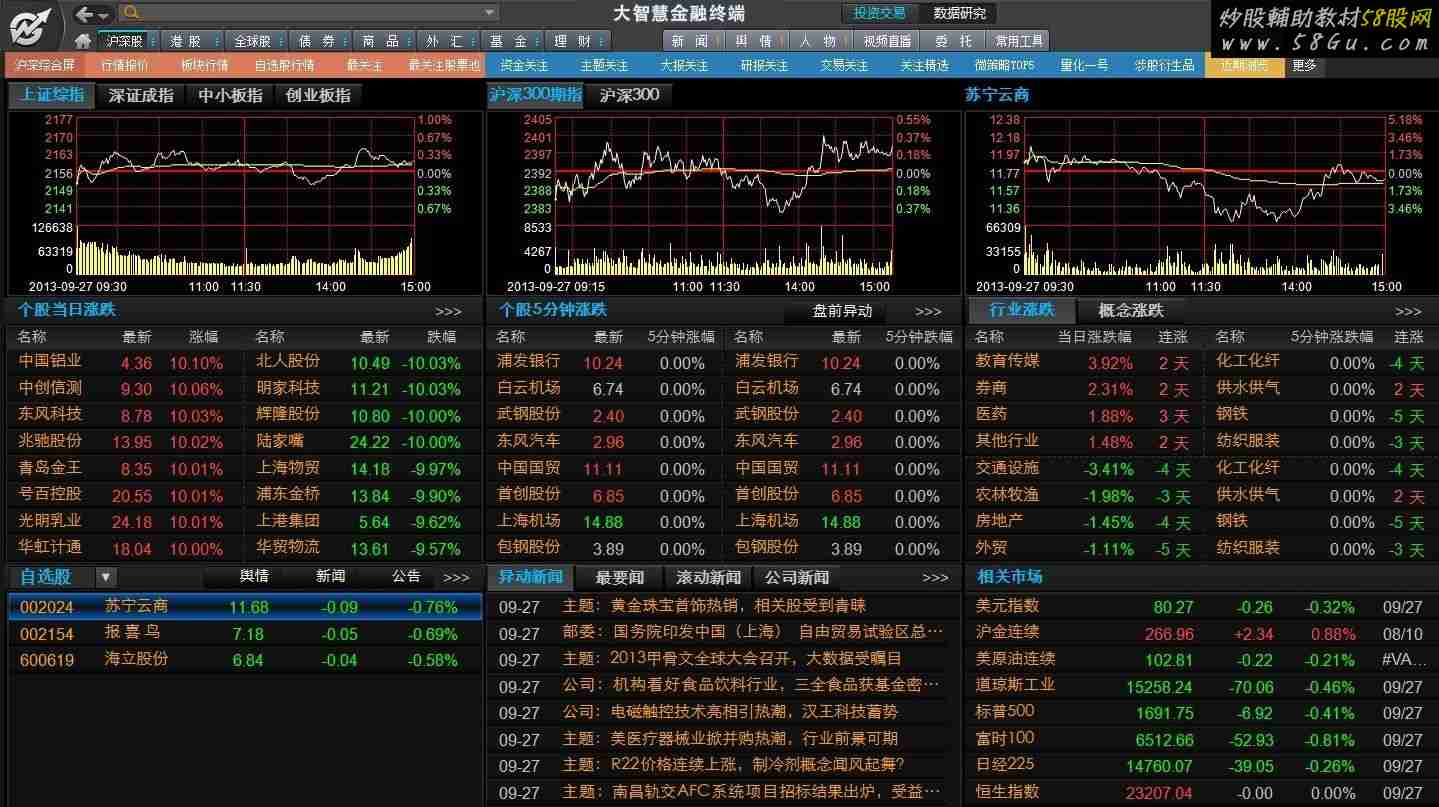This screenshot has width=1439, height=807.
Task: Go back using the left arrow icon
Action: tap(84, 13)
